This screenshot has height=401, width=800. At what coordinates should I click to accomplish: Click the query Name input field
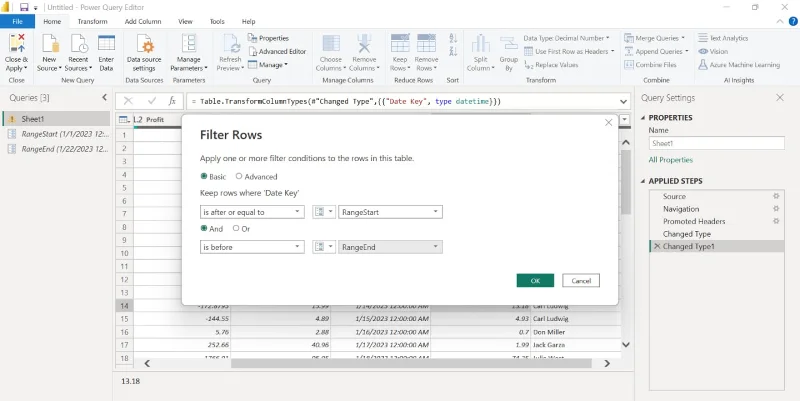click(x=716, y=143)
